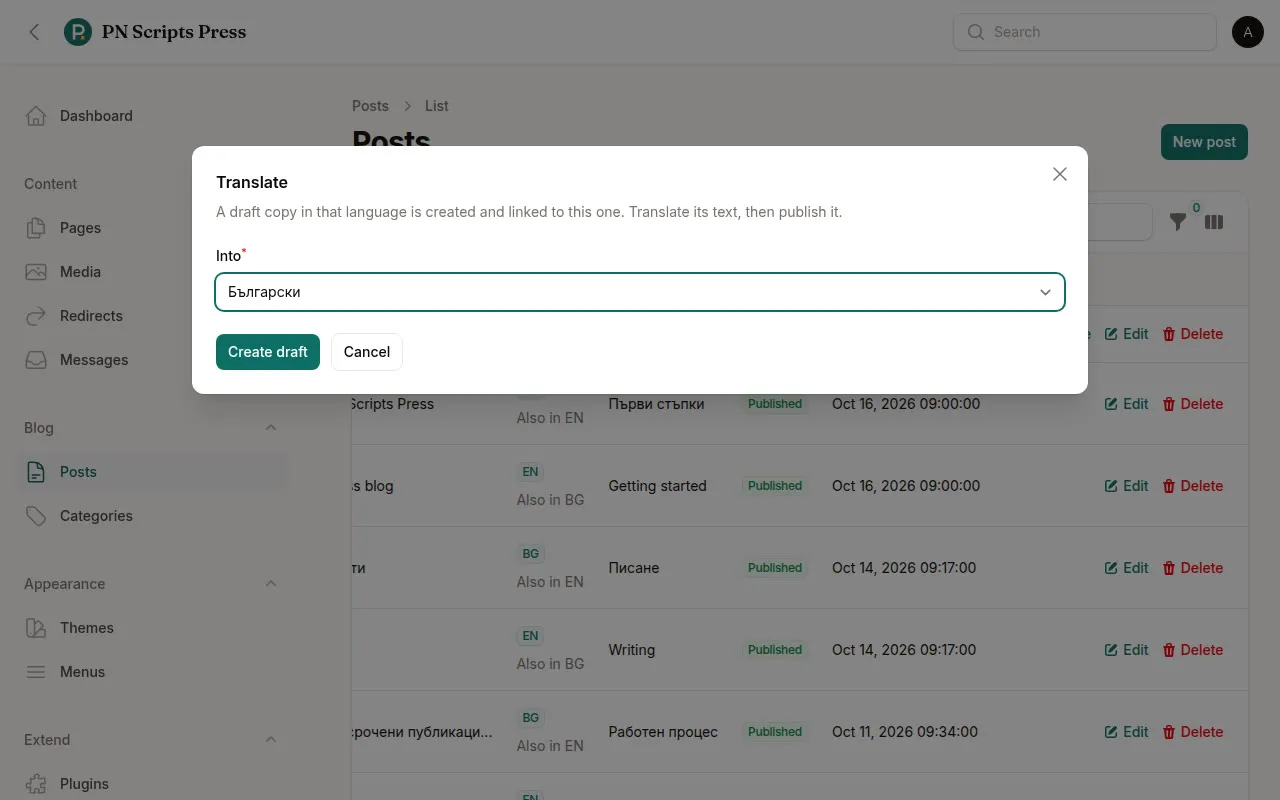
Task: Collapse the Appearance sidebar group
Action: point(271,584)
